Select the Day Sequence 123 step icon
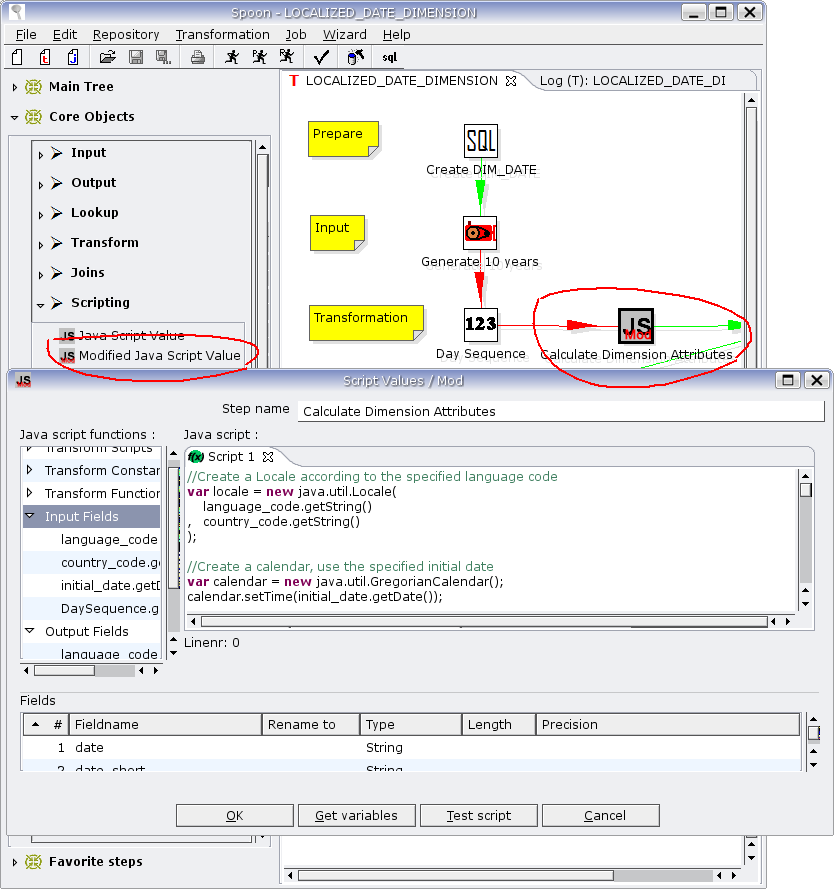This screenshot has width=837, height=889. click(480, 325)
